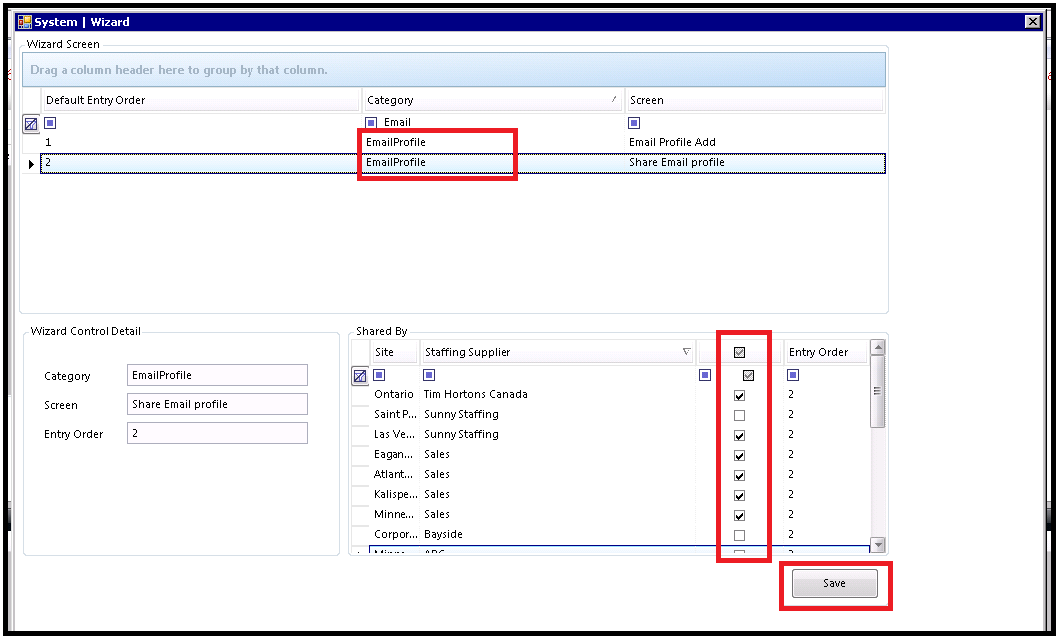Uncheck the Eagan... Sales checkbox
The height and width of the screenshot is (638, 1061).
click(x=740, y=455)
